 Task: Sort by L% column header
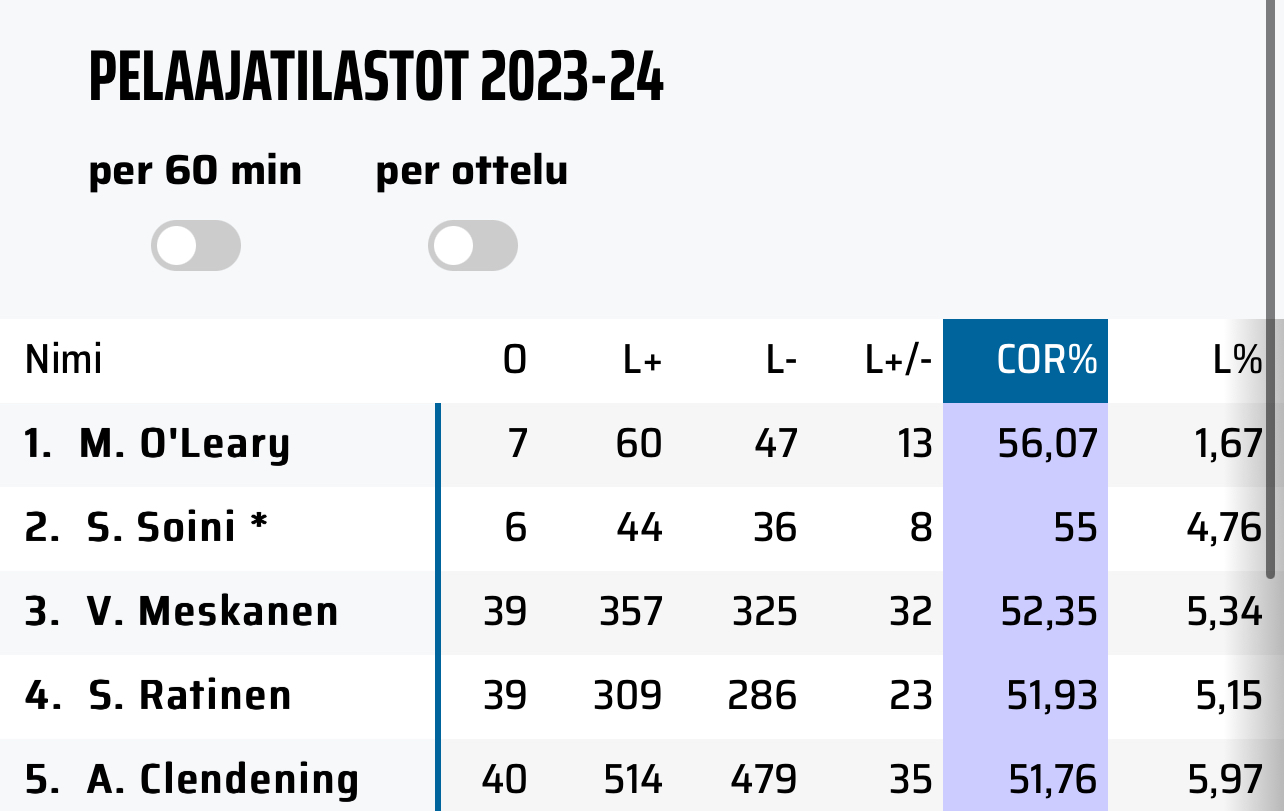point(1237,360)
